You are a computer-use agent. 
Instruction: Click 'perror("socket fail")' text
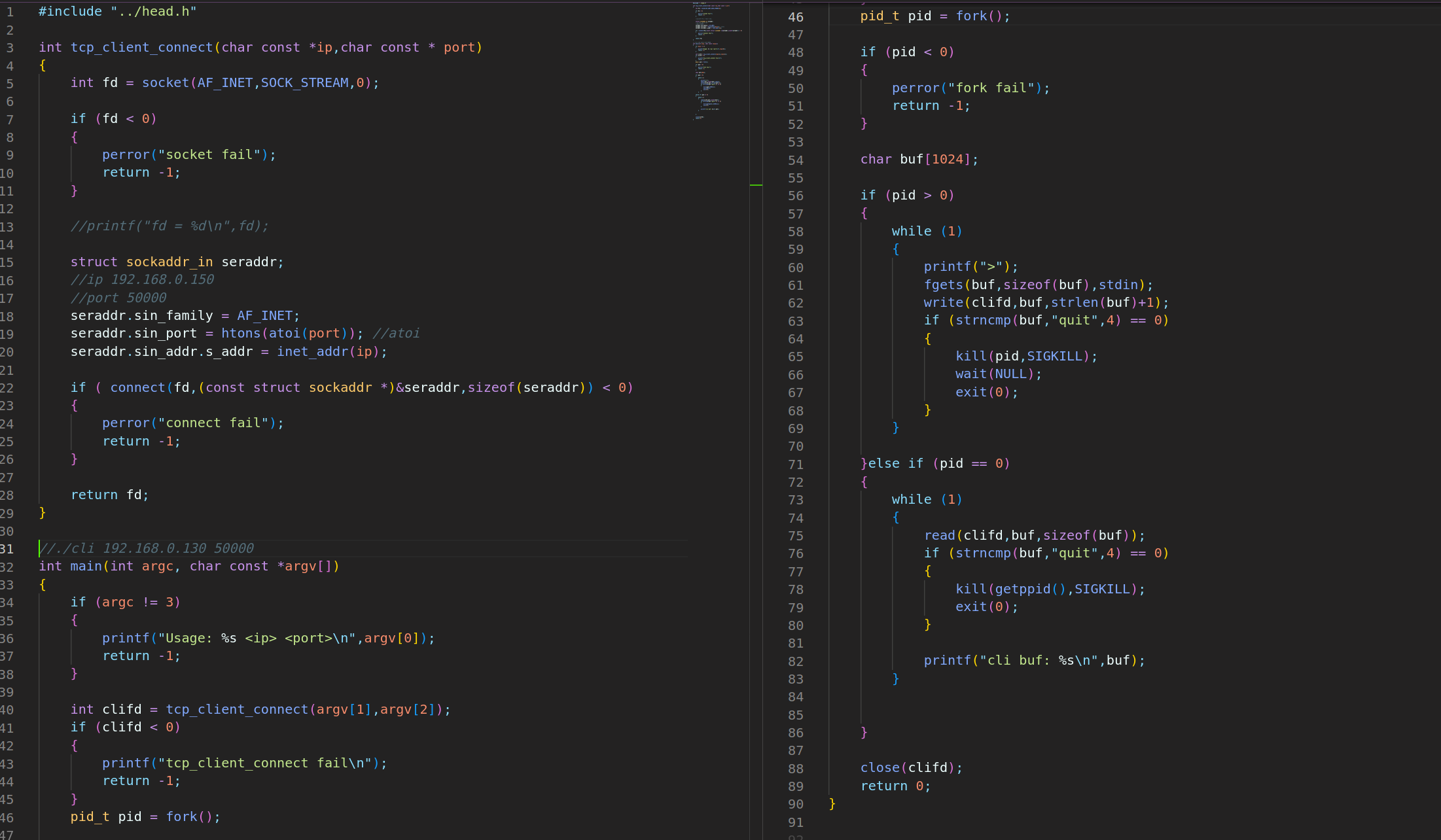click(x=185, y=154)
